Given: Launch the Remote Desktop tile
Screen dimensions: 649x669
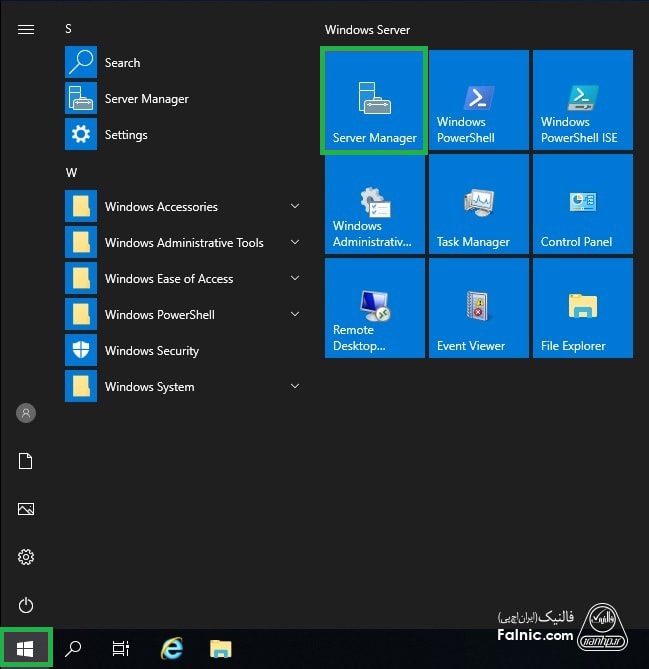Looking at the screenshot, I should [x=374, y=308].
